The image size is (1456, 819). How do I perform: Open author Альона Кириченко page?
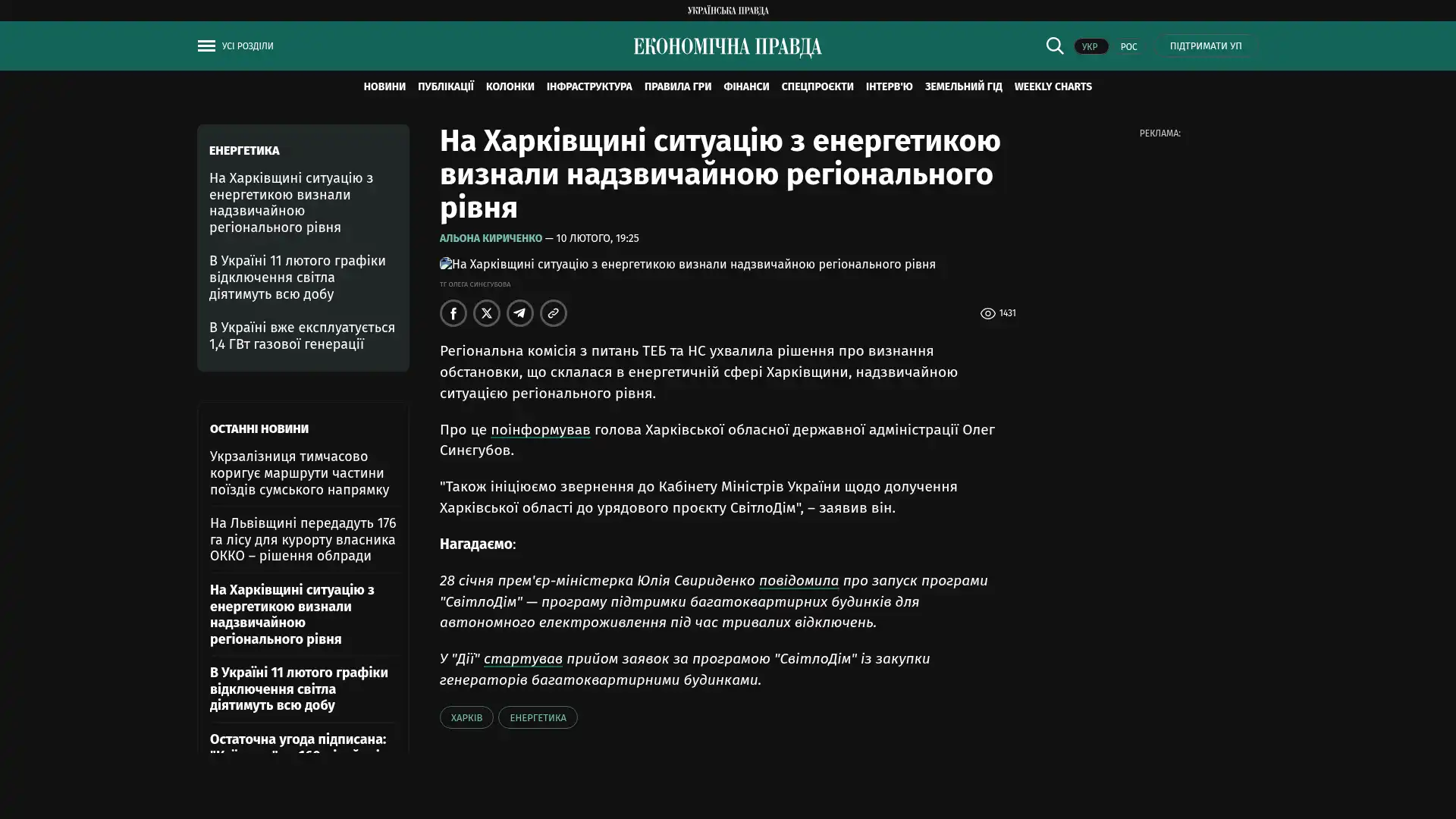491,238
